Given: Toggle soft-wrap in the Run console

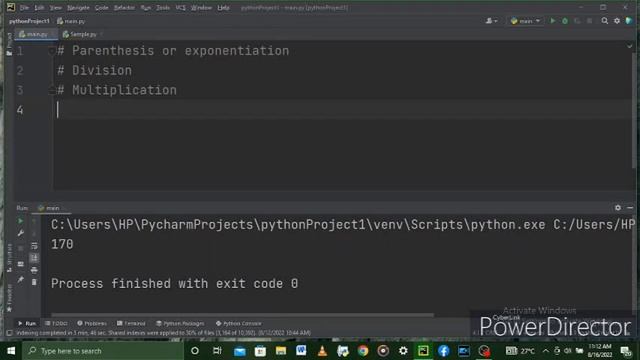Looking at the screenshot, I should (34, 246).
